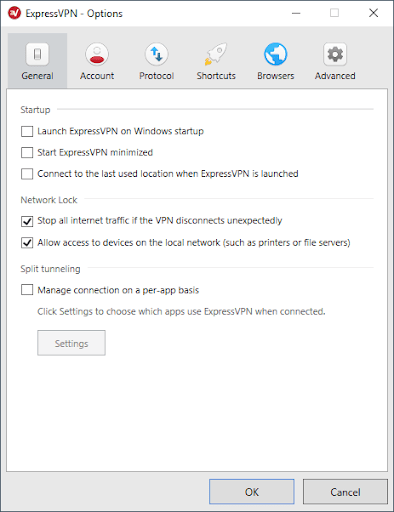394x512 pixels.
Task: Click the Shortcuts rocket icon
Action: tap(216, 54)
